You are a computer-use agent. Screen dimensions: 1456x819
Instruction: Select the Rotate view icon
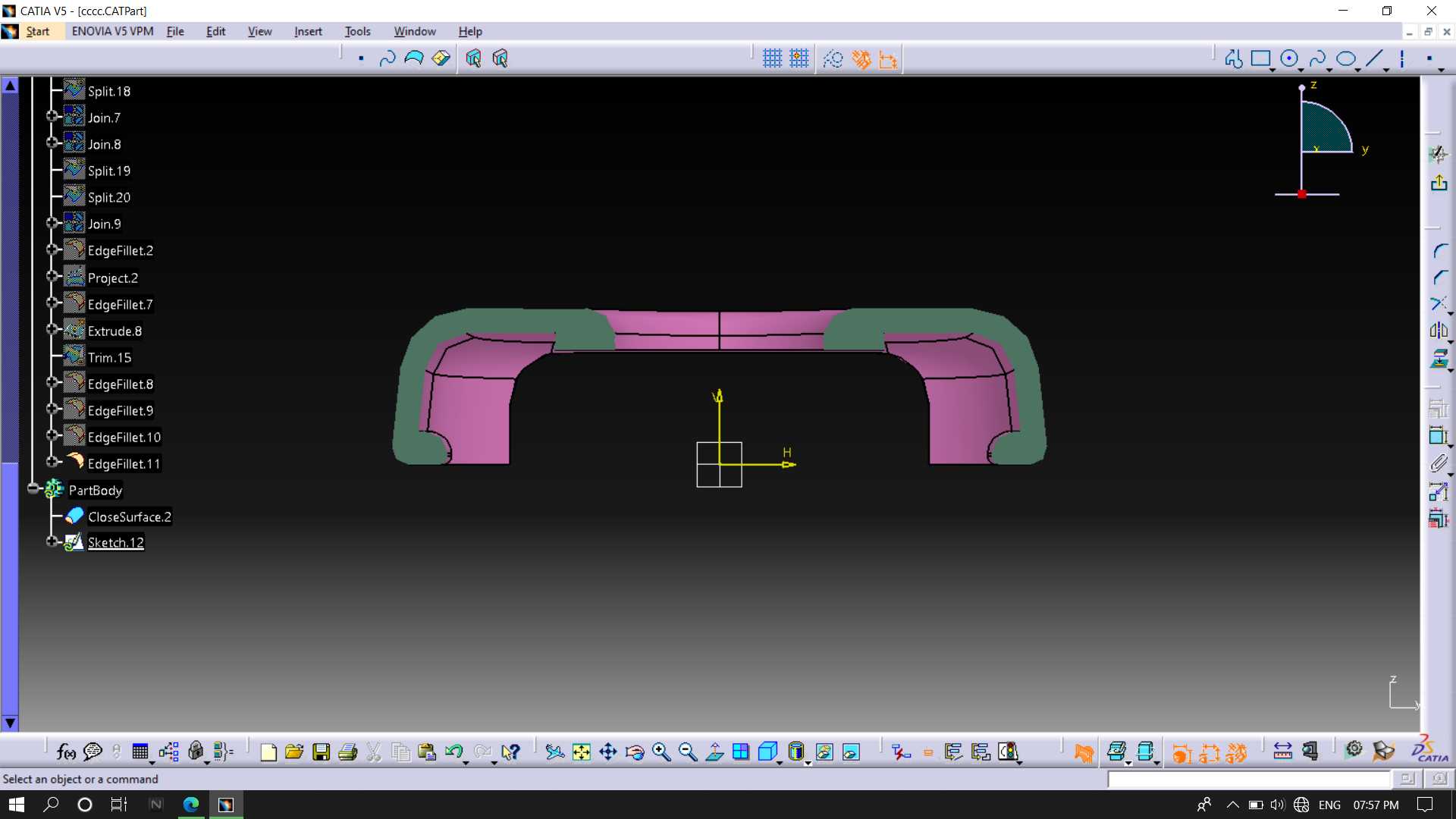pos(635,752)
